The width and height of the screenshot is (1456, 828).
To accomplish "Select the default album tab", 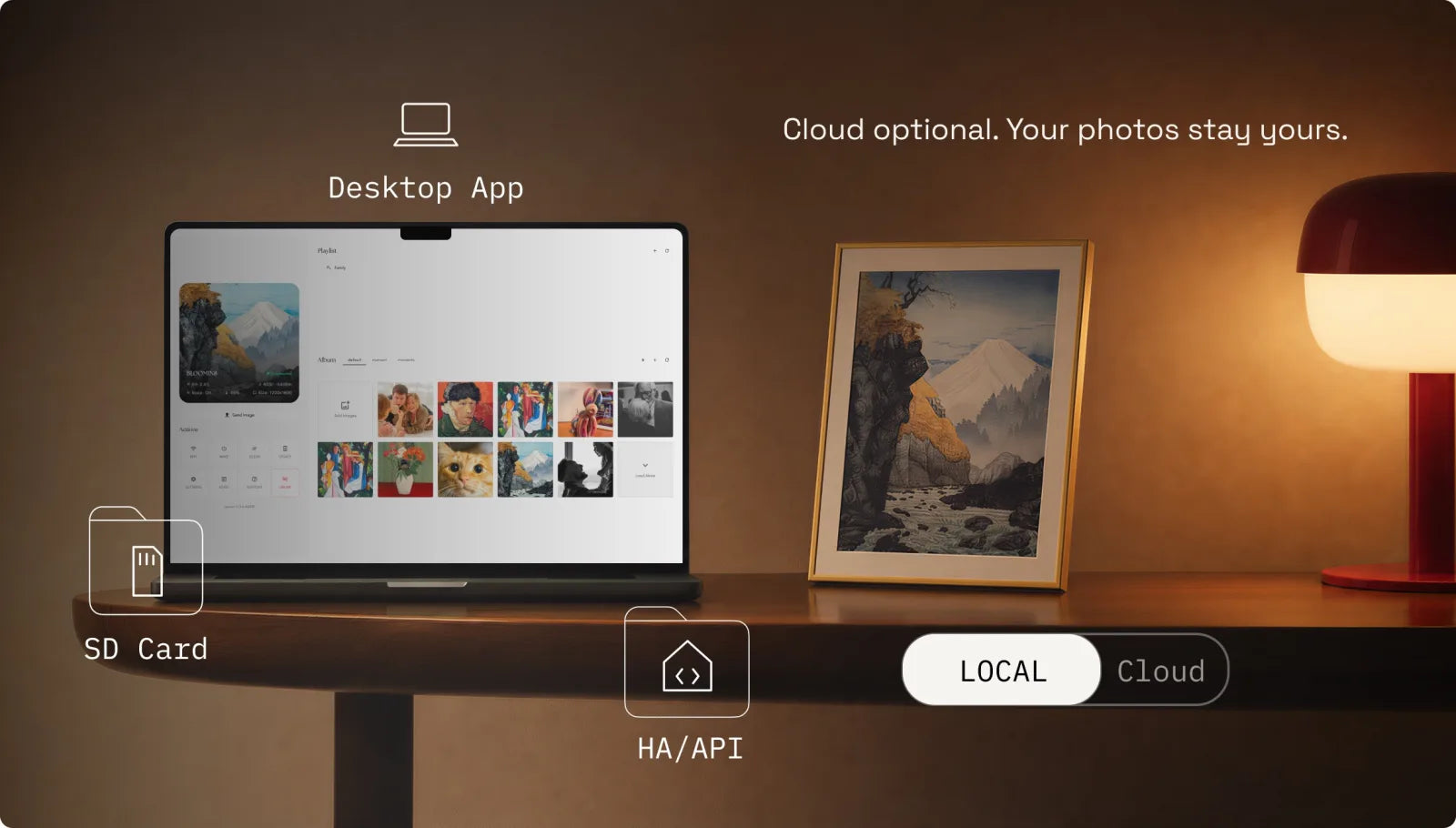I will [354, 360].
